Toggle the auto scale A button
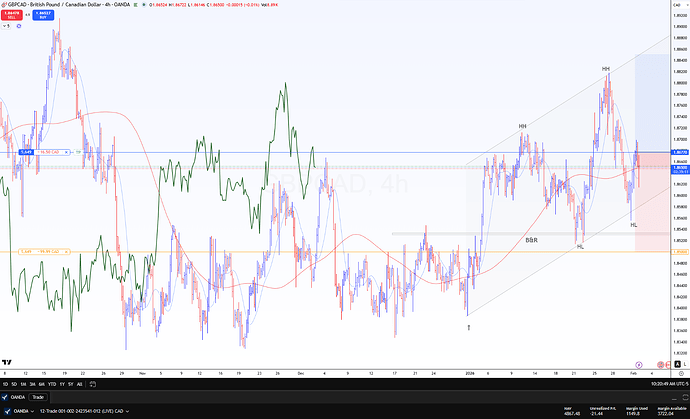Viewport: 690px width, 419px height. [x=678, y=364]
